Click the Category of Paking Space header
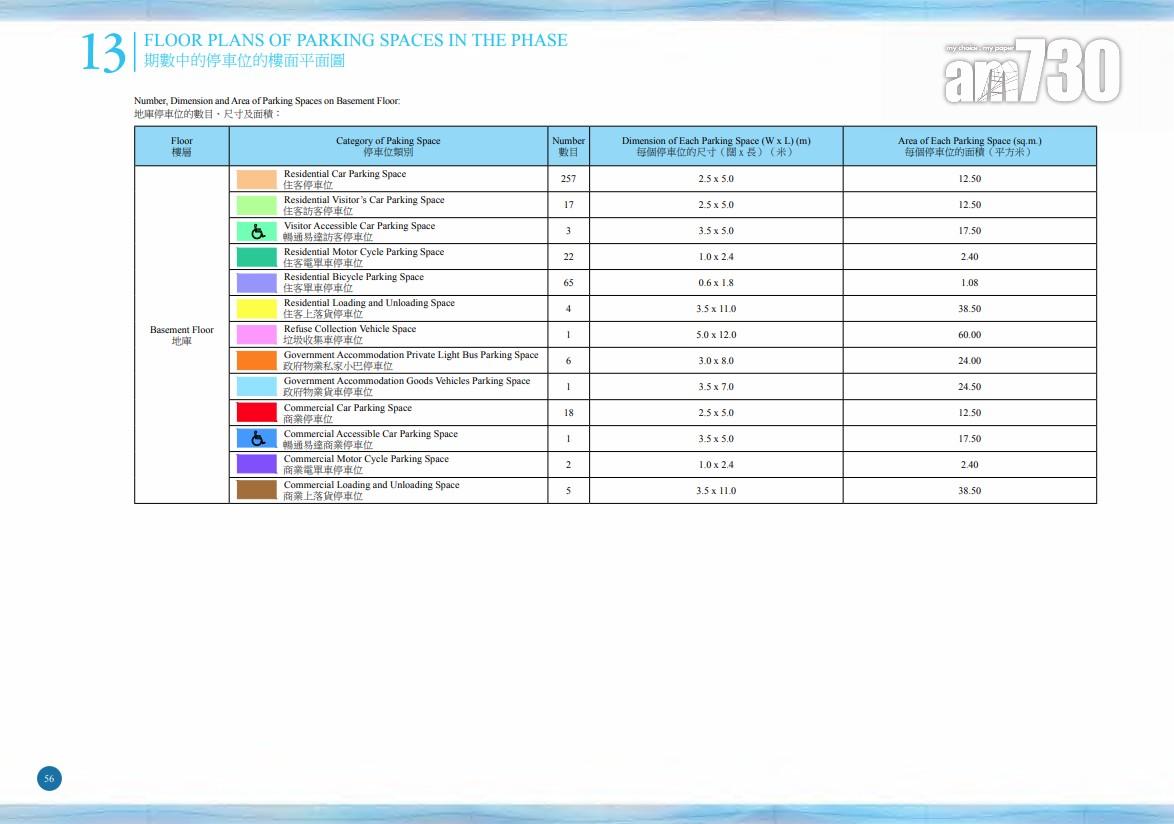The image size is (1174, 824). tap(388, 146)
